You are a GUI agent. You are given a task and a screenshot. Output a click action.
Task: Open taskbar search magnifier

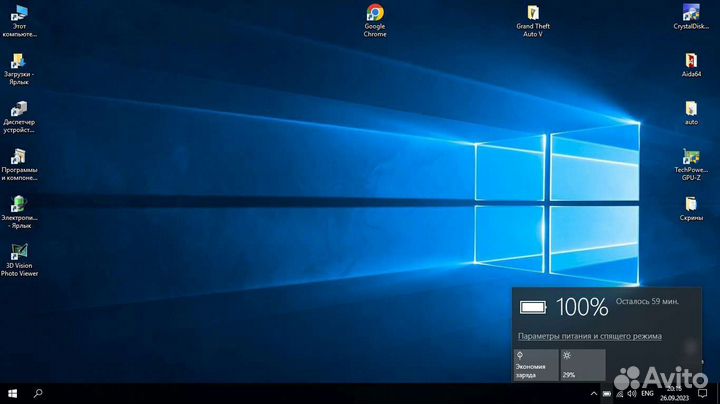38,393
